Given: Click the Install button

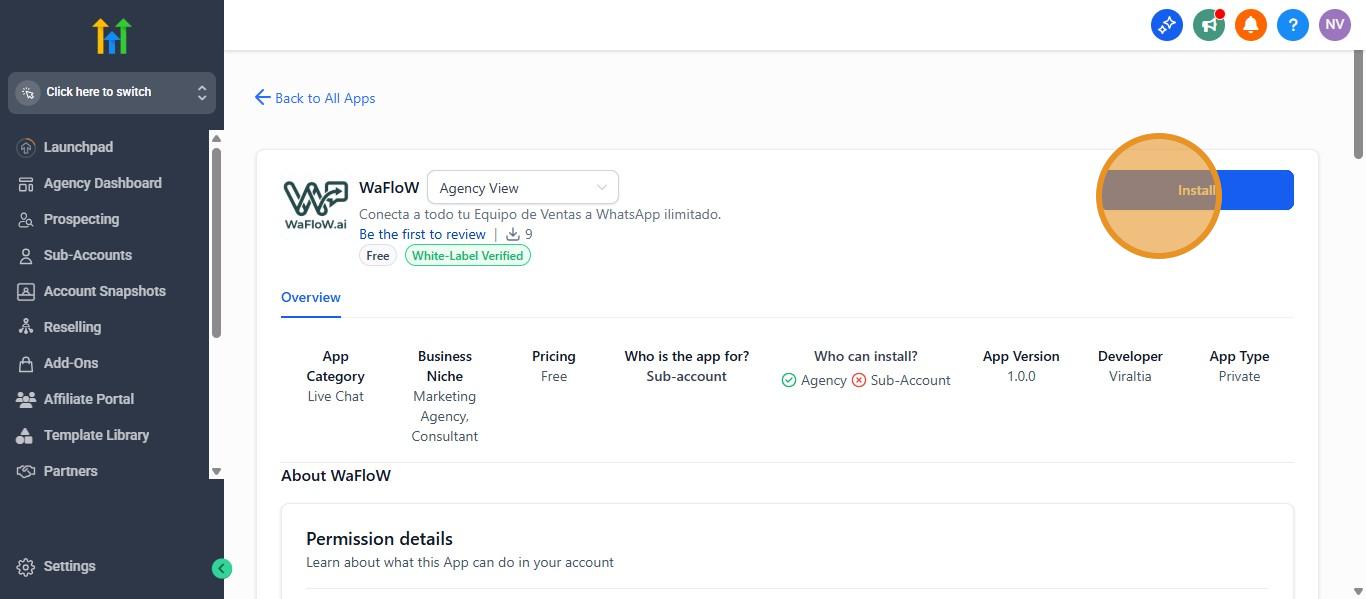Looking at the screenshot, I should (x=1196, y=190).
